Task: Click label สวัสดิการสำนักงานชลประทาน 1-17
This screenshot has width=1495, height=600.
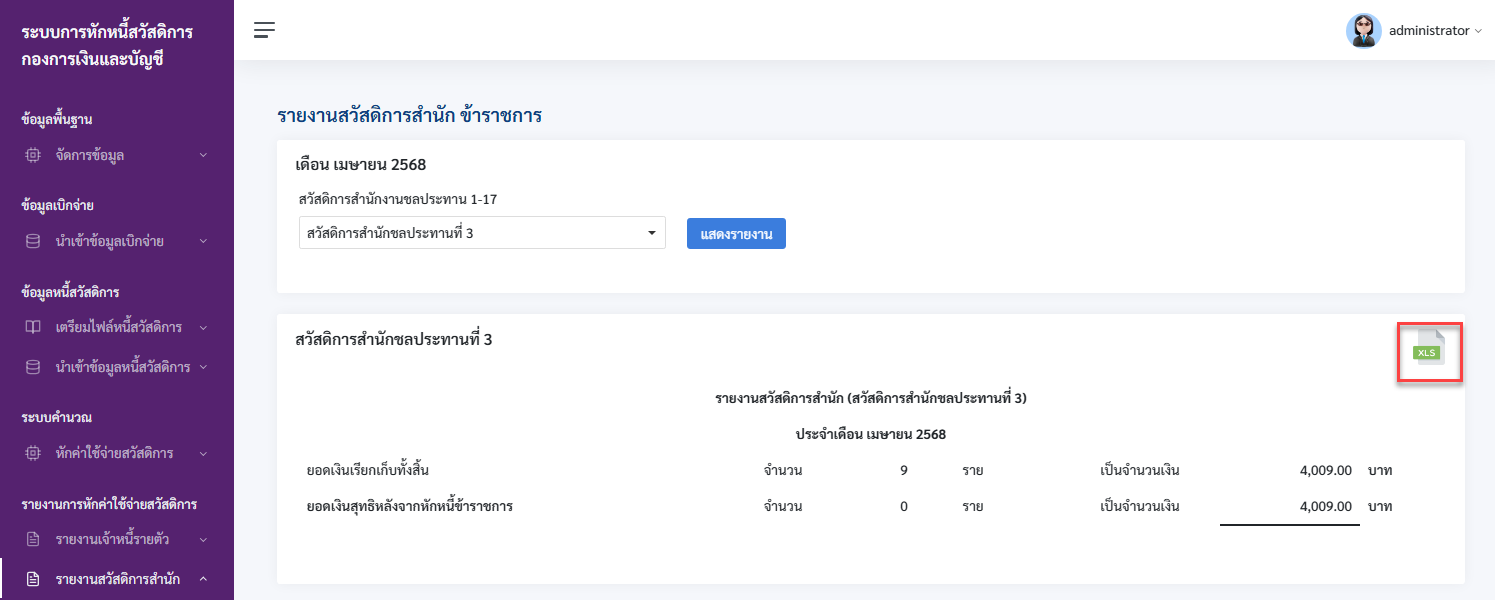Action: tap(398, 199)
